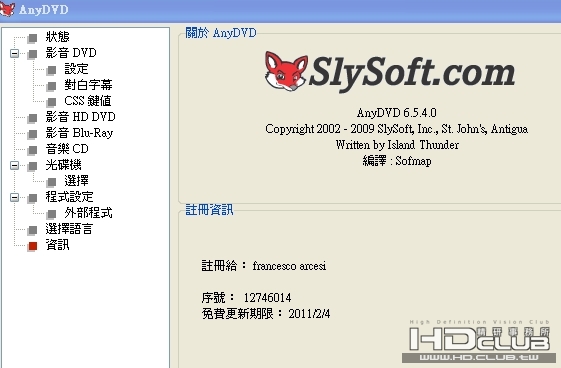Click the gray icon beside 影音 Blu-Ray
The height and width of the screenshot is (368, 561).
click(33, 134)
